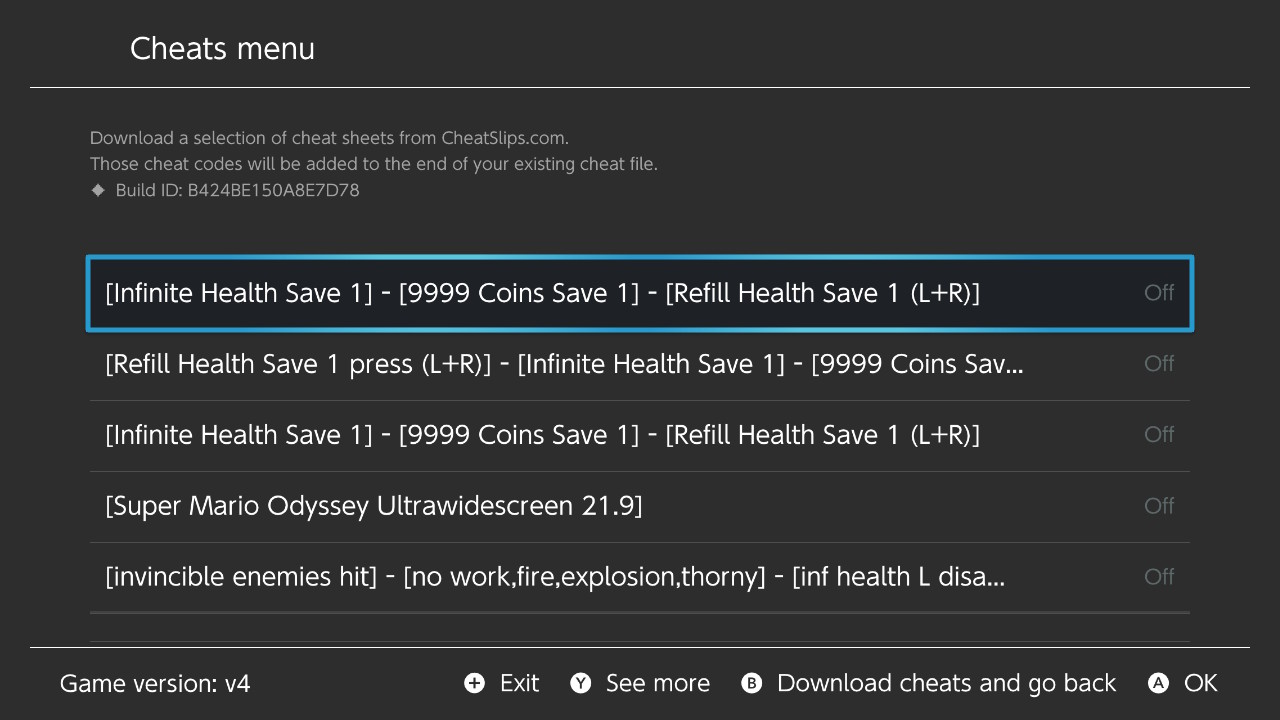Choose See more in the bottom bar
Screen dimensions: 1280x720
point(658,683)
